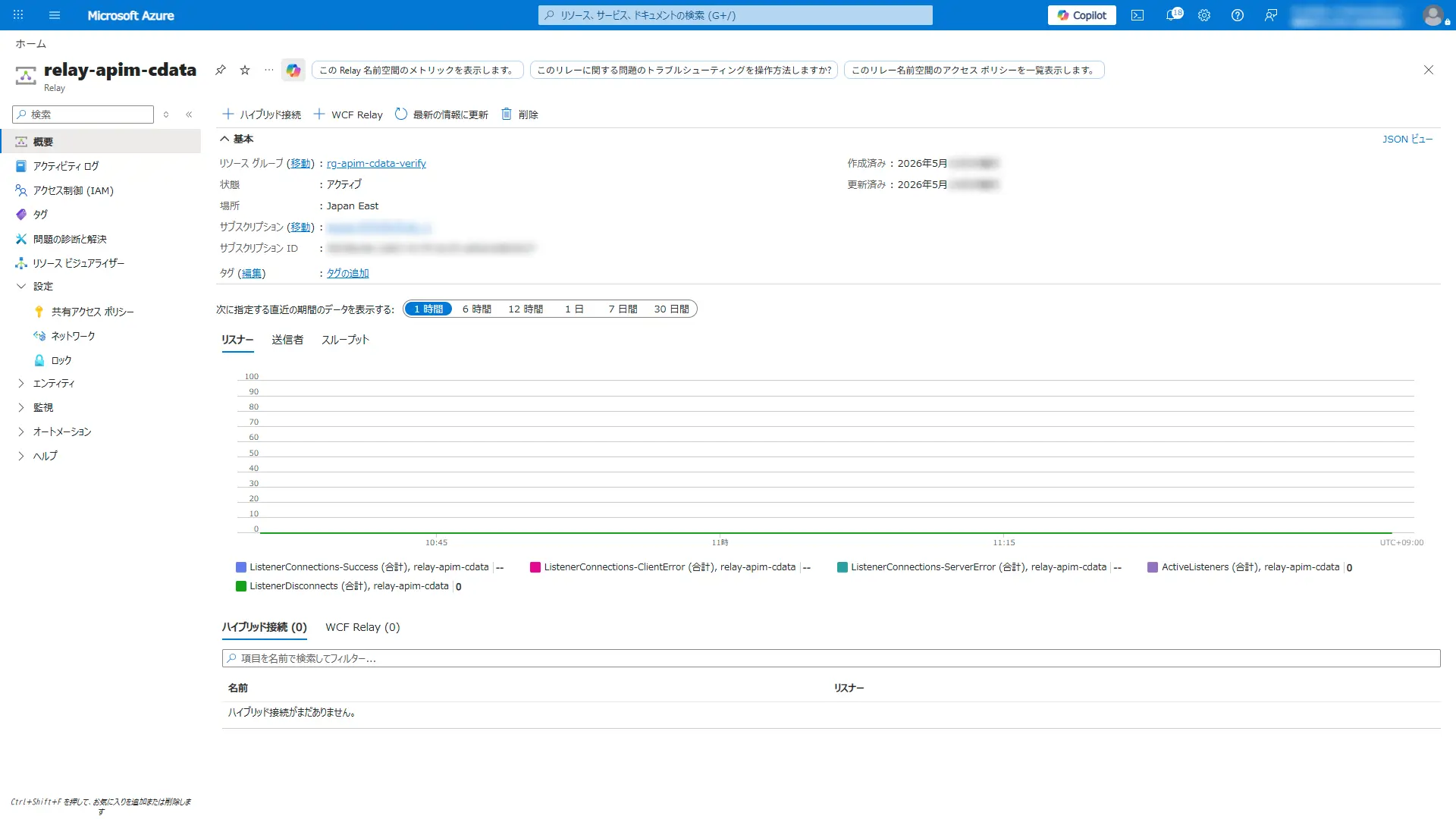Click ListenerDisconnects legend swatch
The height and width of the screenshot is (819, 1456).
[x=241, y=586]
